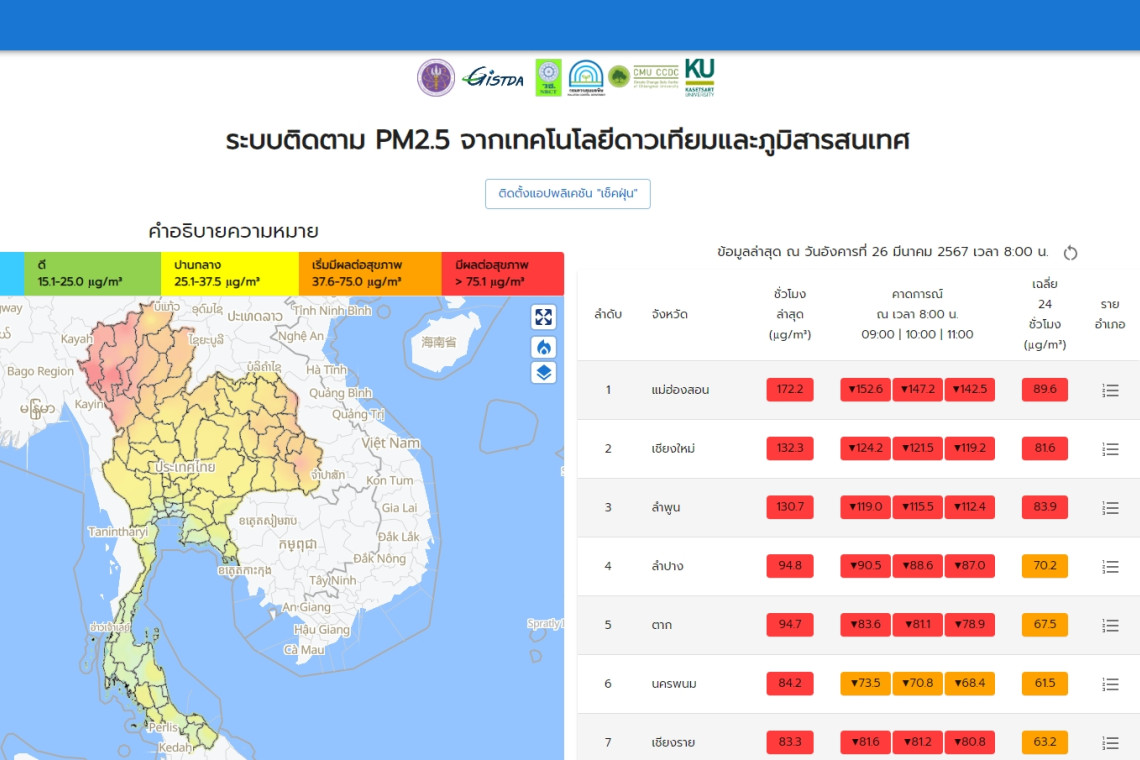
Task: Refresh the latest data timestamp
Action: (x=1070, y=253)
